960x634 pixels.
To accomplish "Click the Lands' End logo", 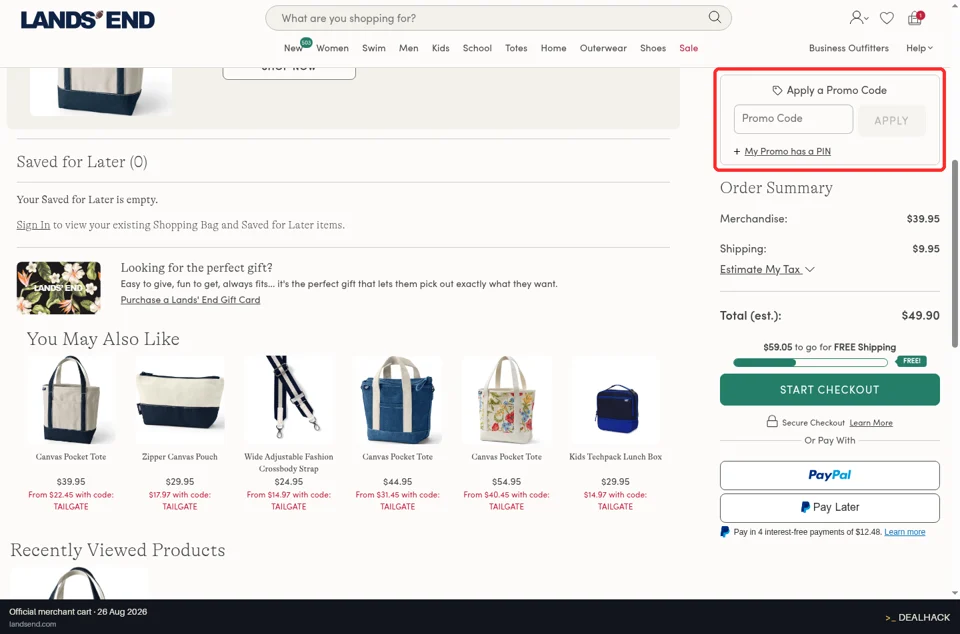I will pyautogui.click(x=88, y=20).
